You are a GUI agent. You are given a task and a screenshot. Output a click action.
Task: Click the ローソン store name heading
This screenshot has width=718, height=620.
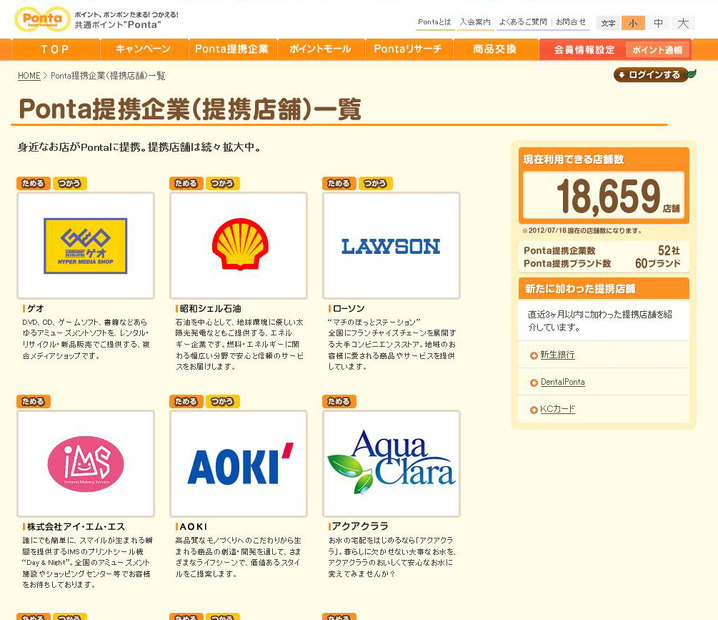tap(348, 309)
